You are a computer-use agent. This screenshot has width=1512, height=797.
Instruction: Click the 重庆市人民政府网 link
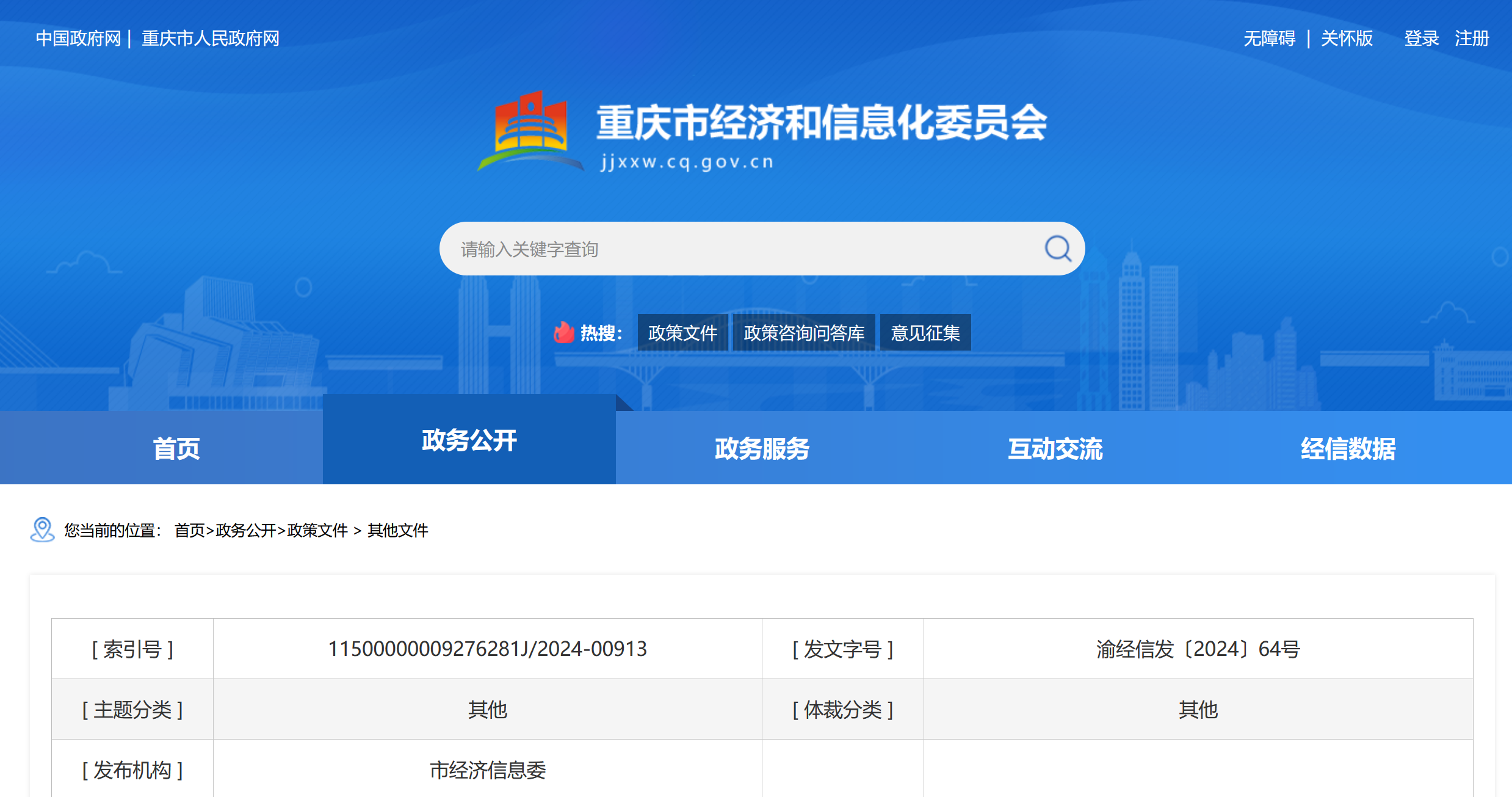[x=211, y=38]
